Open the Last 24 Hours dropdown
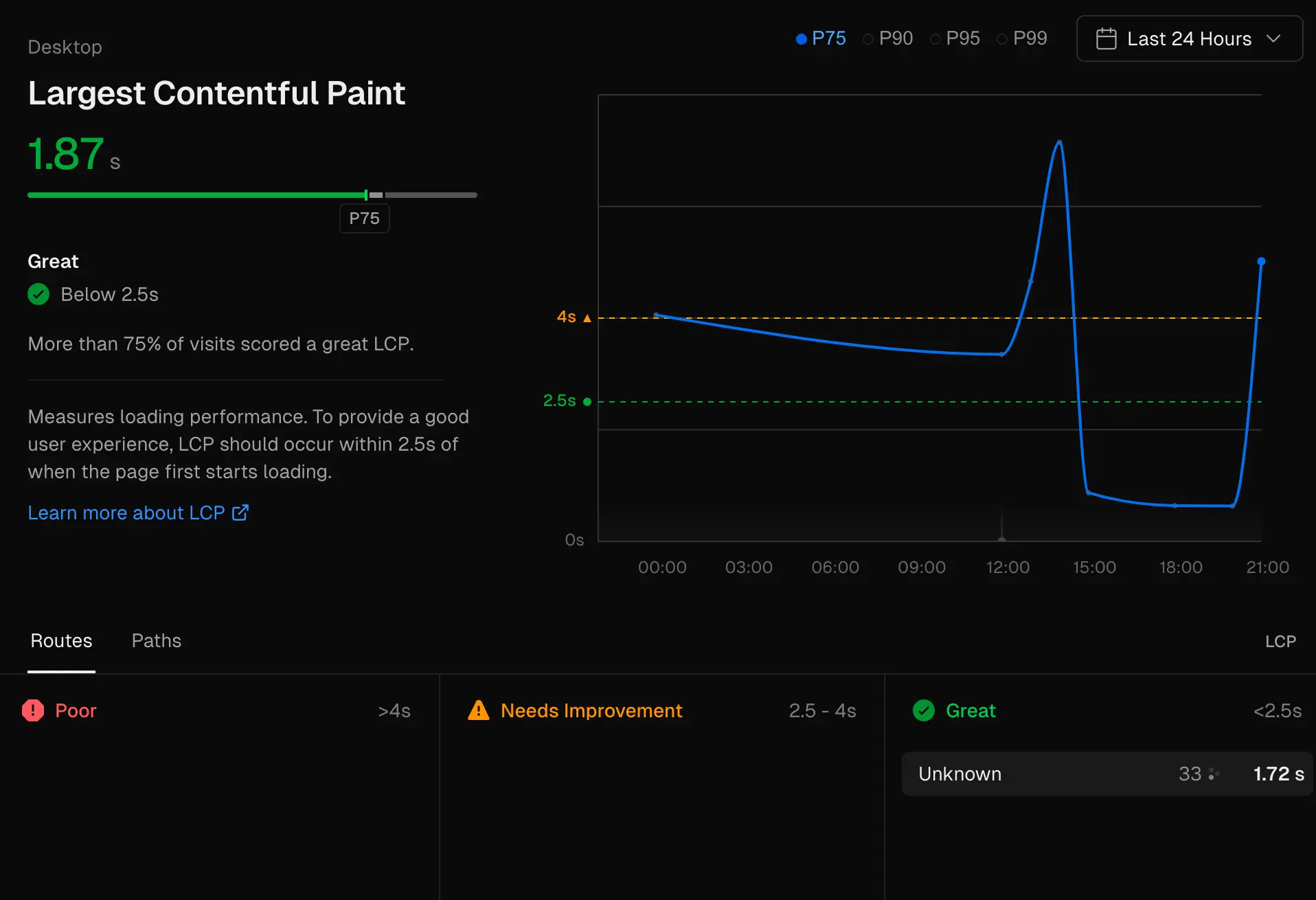Image resolution: width=1316 pixels, height=900 pixels. 1189,39
